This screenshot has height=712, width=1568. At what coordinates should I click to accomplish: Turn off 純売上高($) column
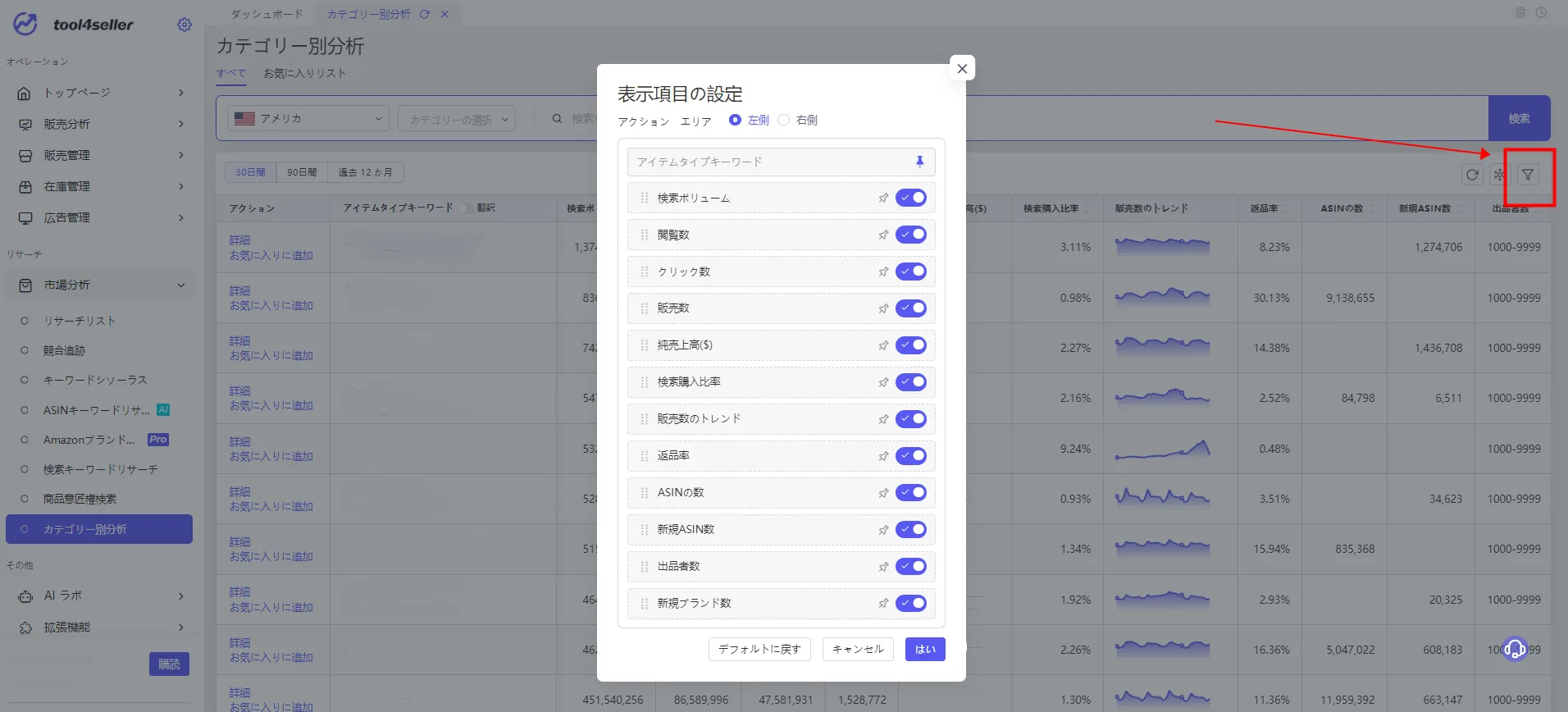[x=911, y=345]
